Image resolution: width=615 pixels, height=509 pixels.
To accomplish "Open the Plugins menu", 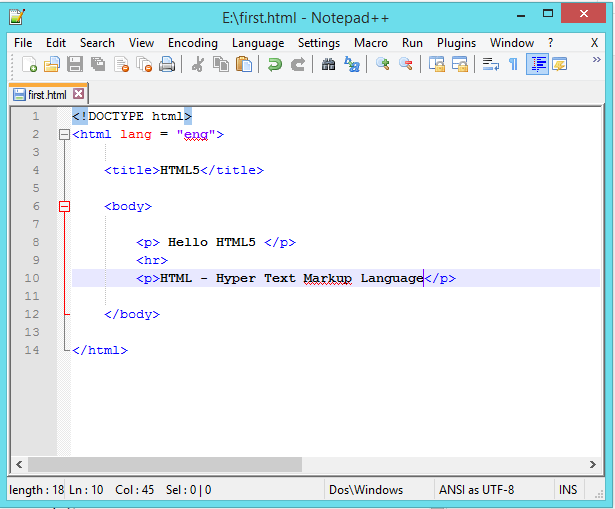I will coord(456,43).
